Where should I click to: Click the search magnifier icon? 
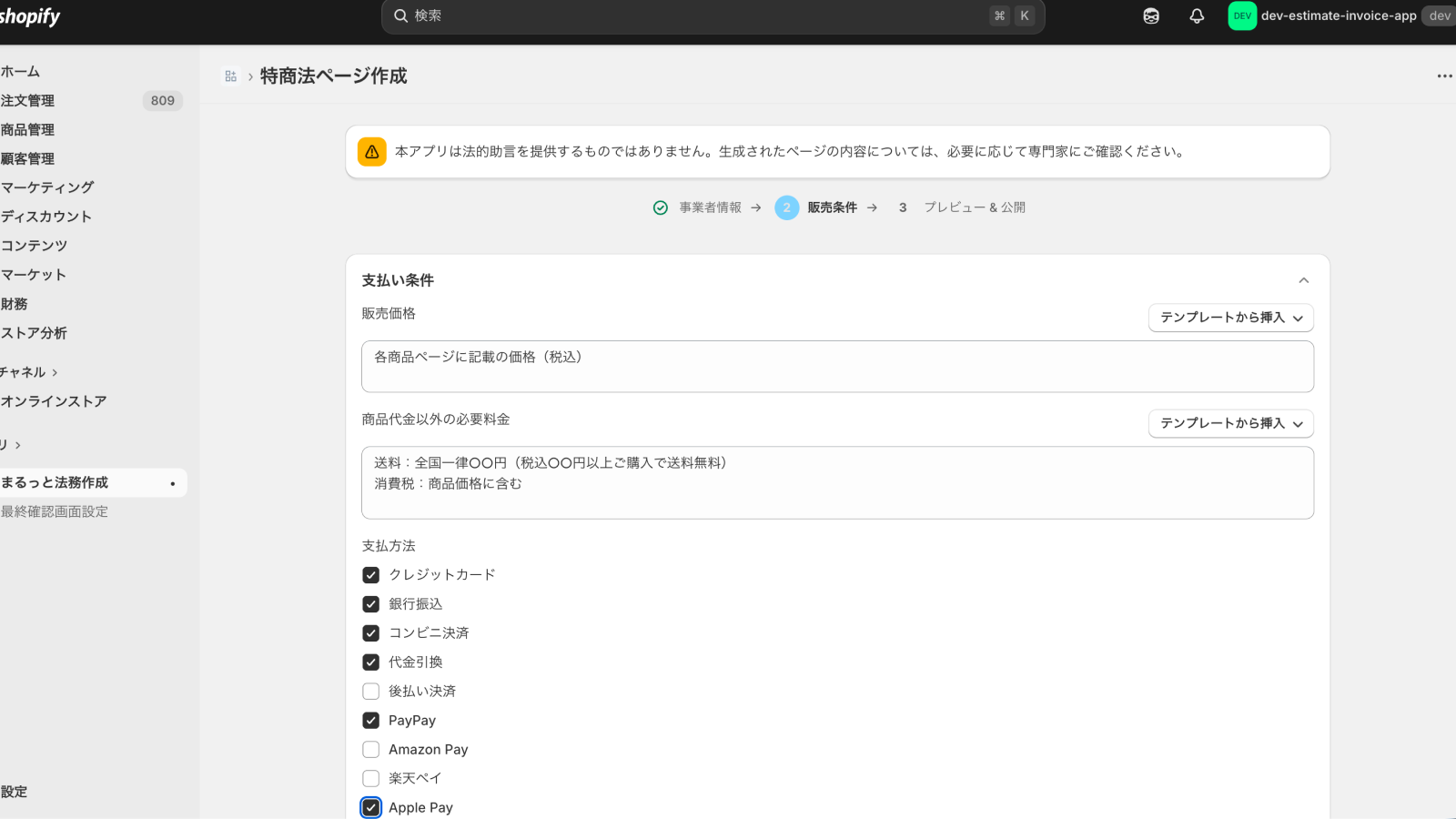point(400,15)
